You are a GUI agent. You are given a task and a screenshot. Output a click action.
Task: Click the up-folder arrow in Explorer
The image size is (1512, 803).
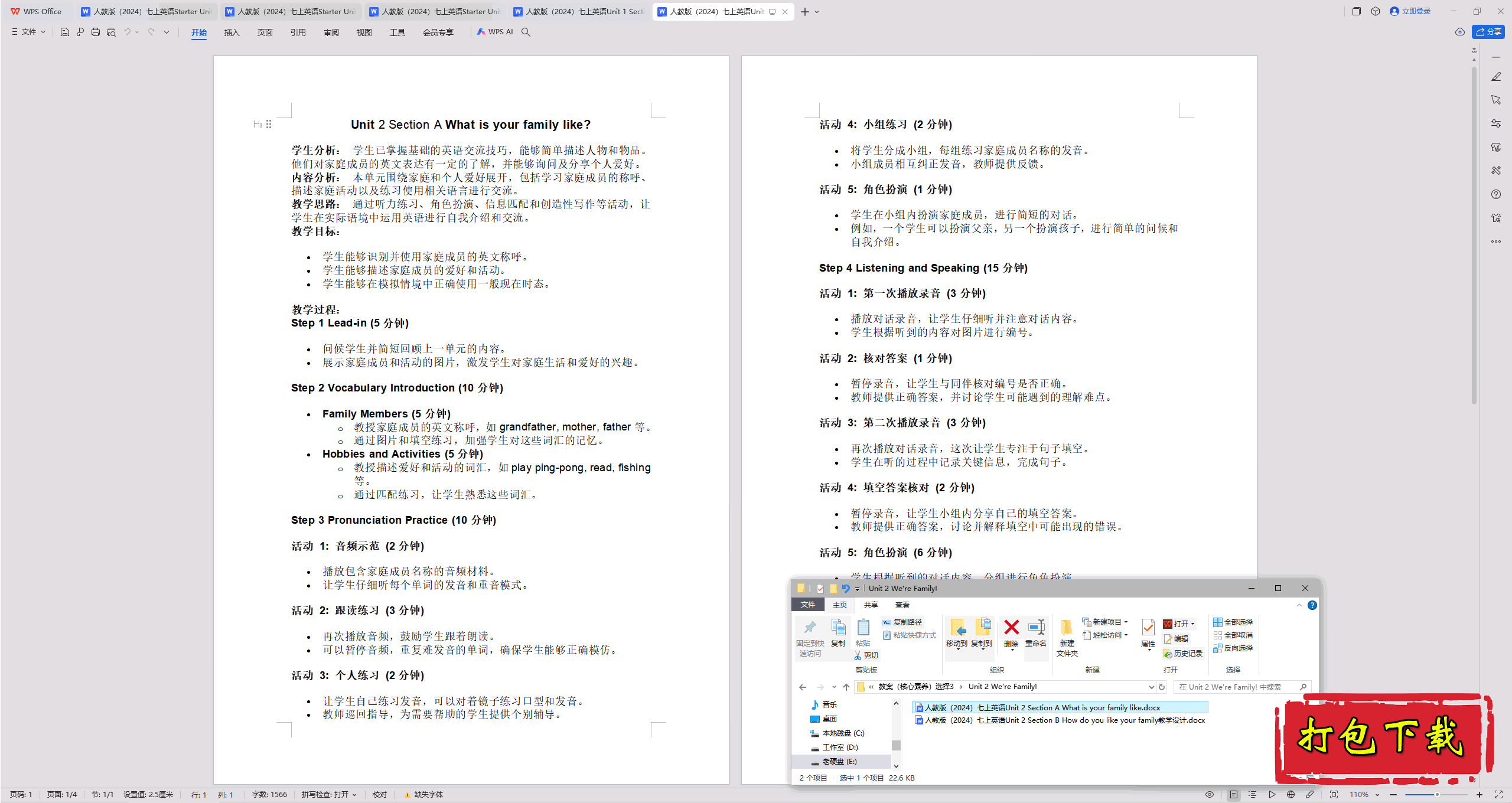click(846, 687)
